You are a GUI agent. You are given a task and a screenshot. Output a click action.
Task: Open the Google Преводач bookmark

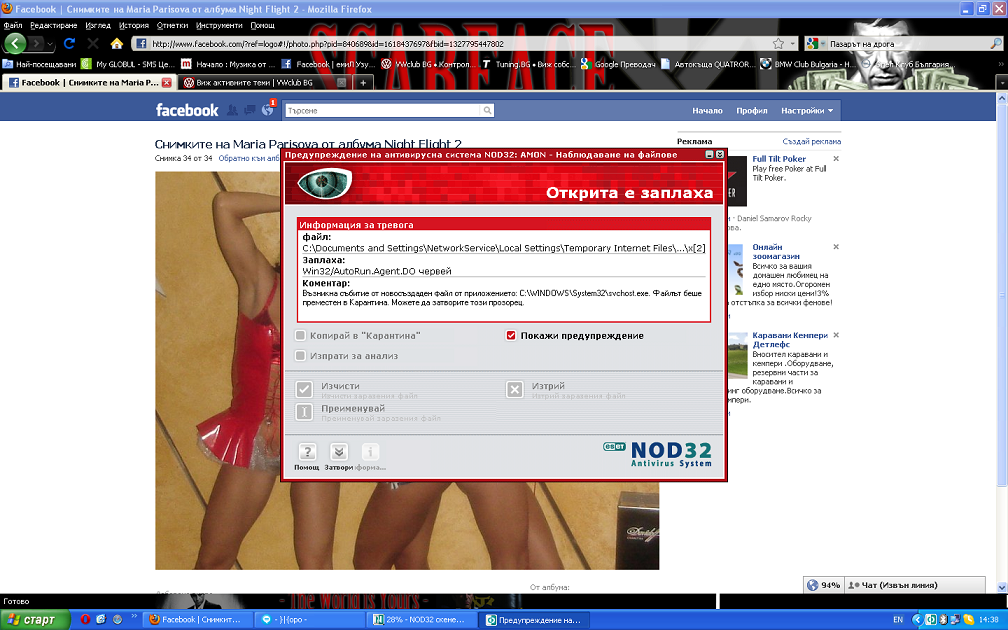pyautogui.click(x=618, y=64)
